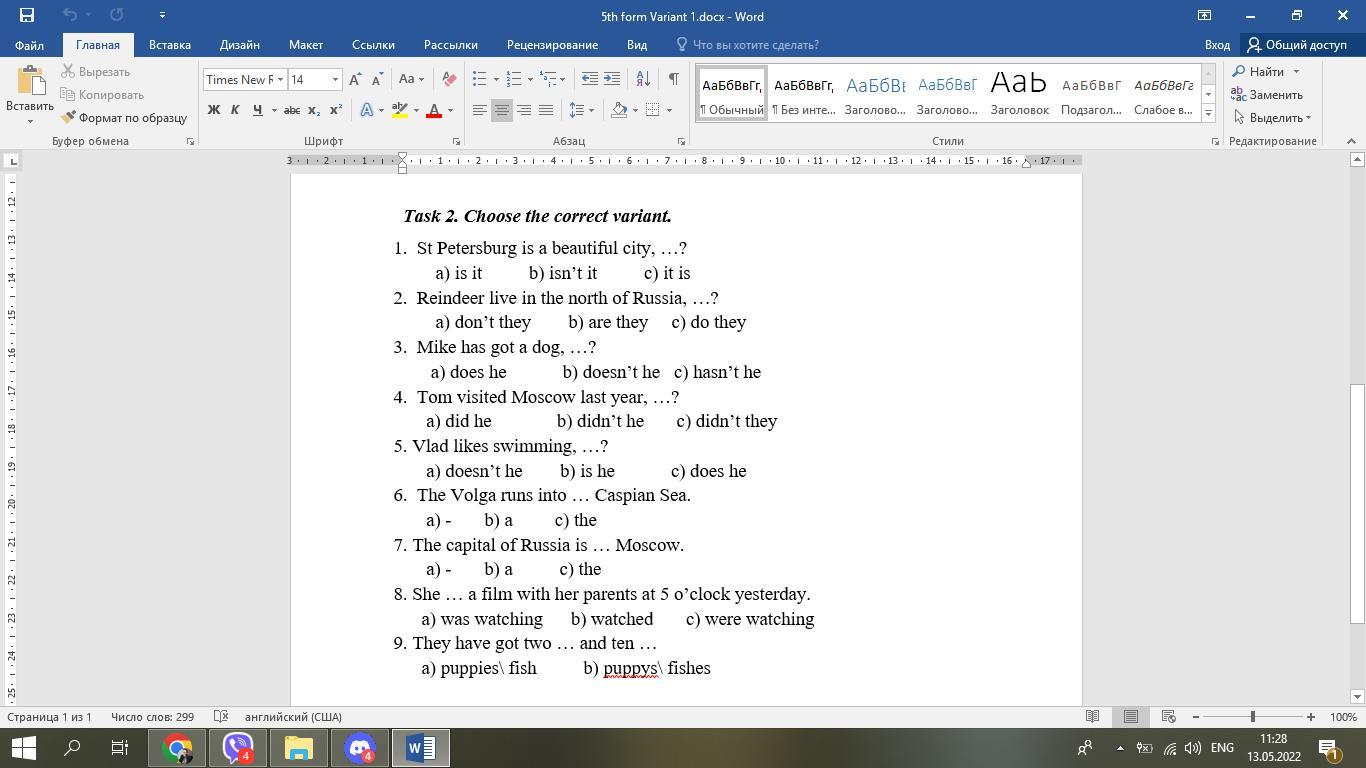Open the Change Case (Aa) dropdown
The width and height of the screenshot is (1366, 768).
click(x=411, y=80)
